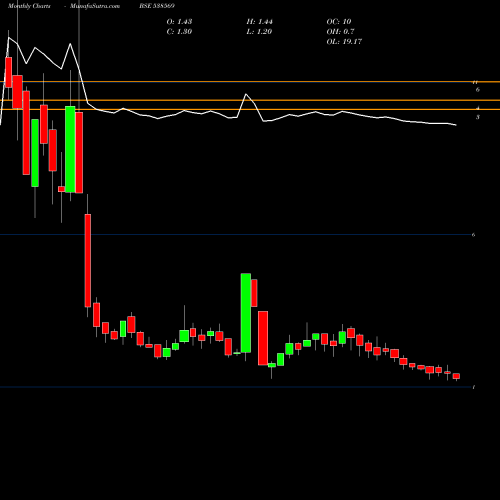Screen dimensions: 500x500
Task: Click the "11" axis label on the top orange line
Action: pos(476,82)
